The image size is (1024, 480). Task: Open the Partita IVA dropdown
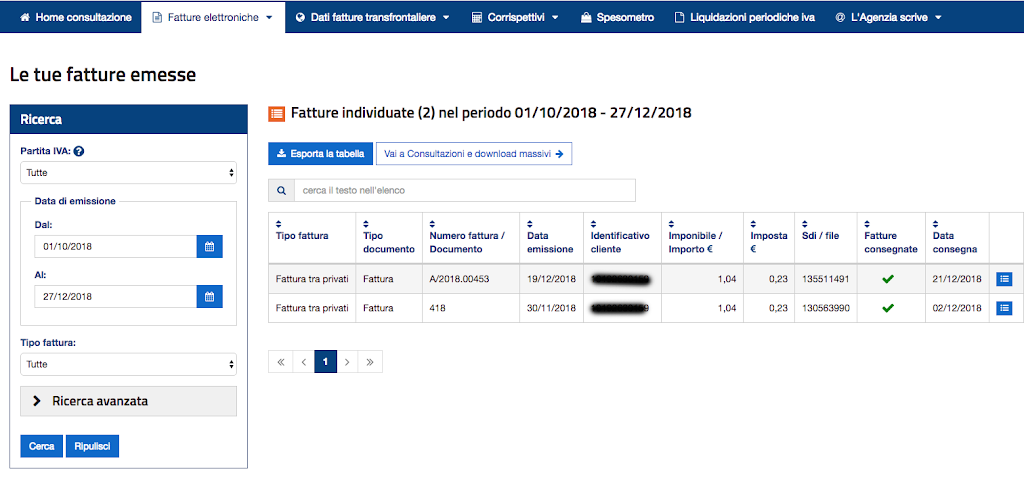click(x=128, y=173)
